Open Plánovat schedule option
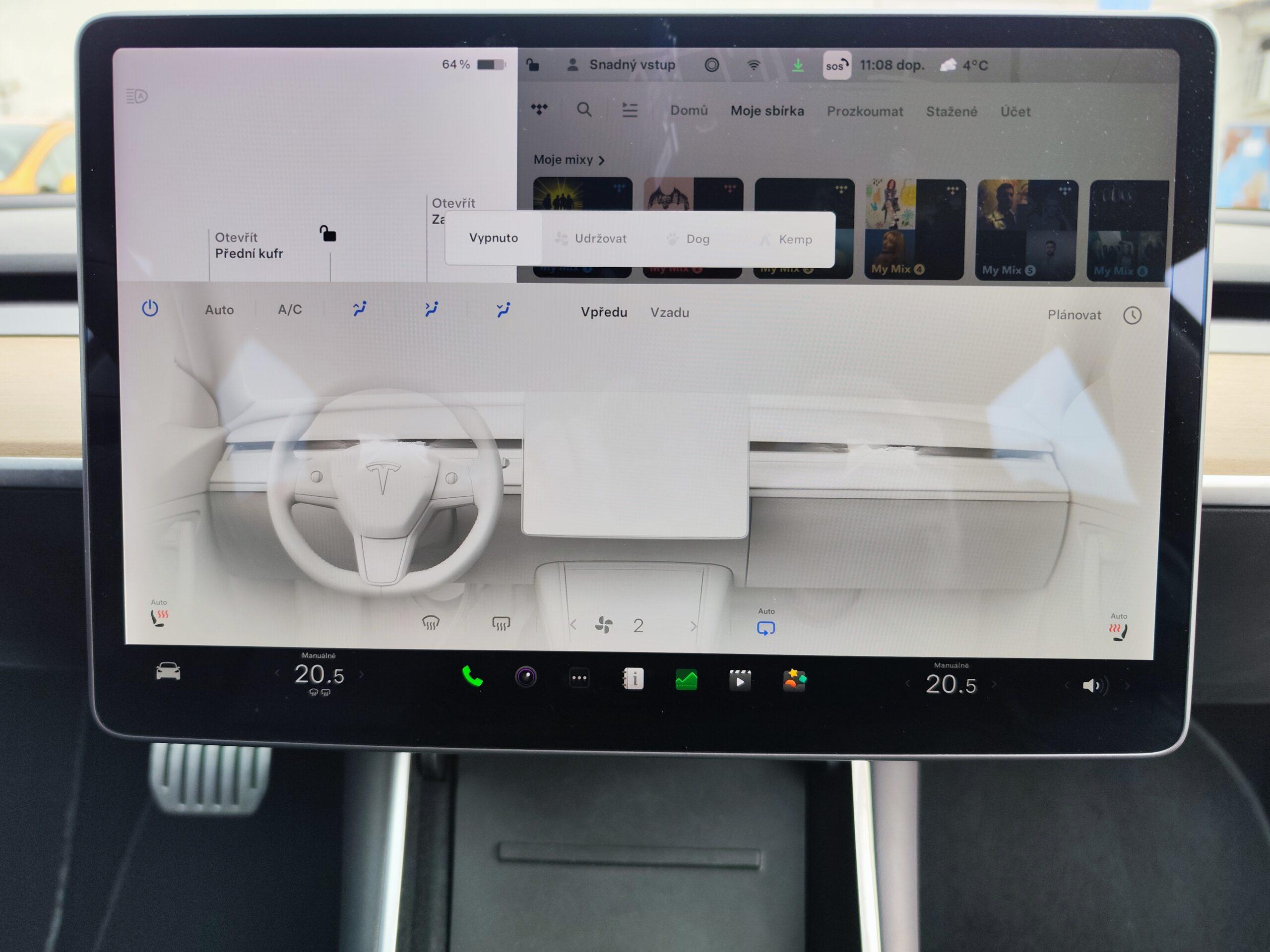The width and height of the screenshot is (1270, 952). point(1074,315)
